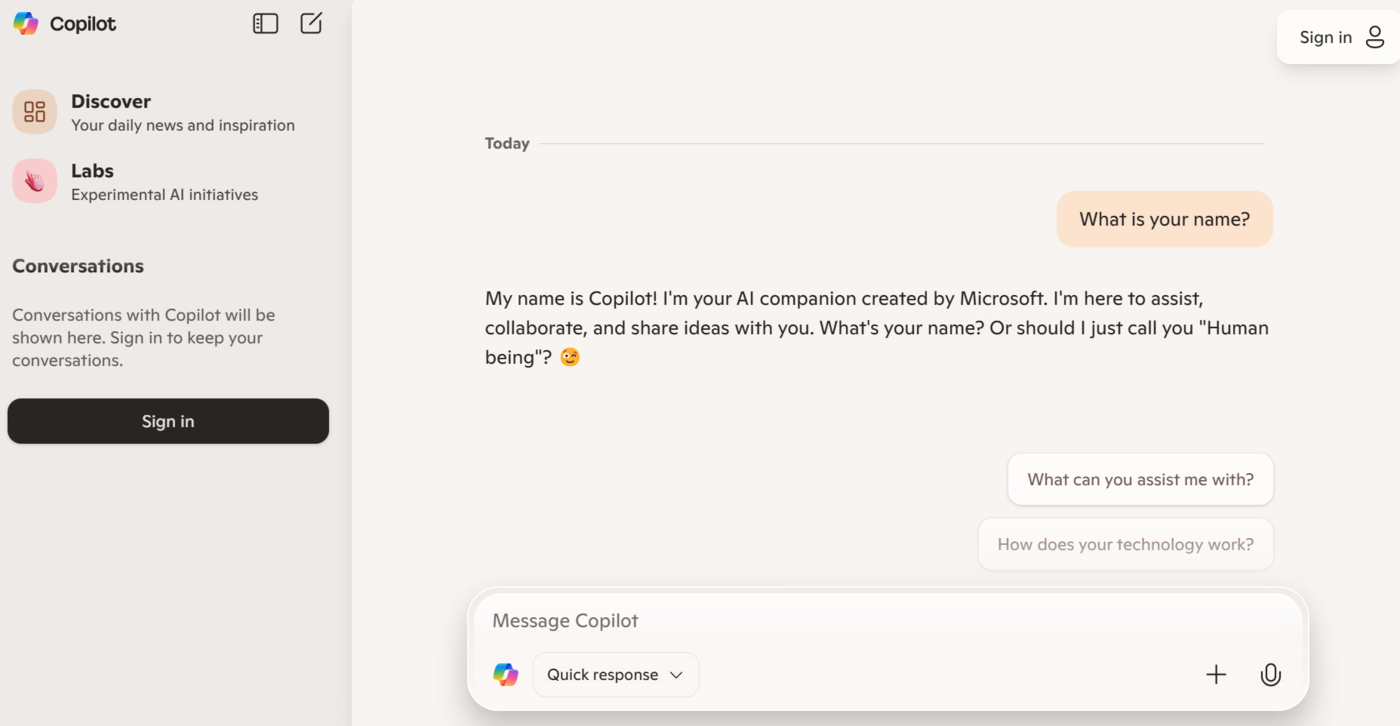Click the Labs hand icon
This screenshot has width=1400, height=726.
(x=35, y=181)
